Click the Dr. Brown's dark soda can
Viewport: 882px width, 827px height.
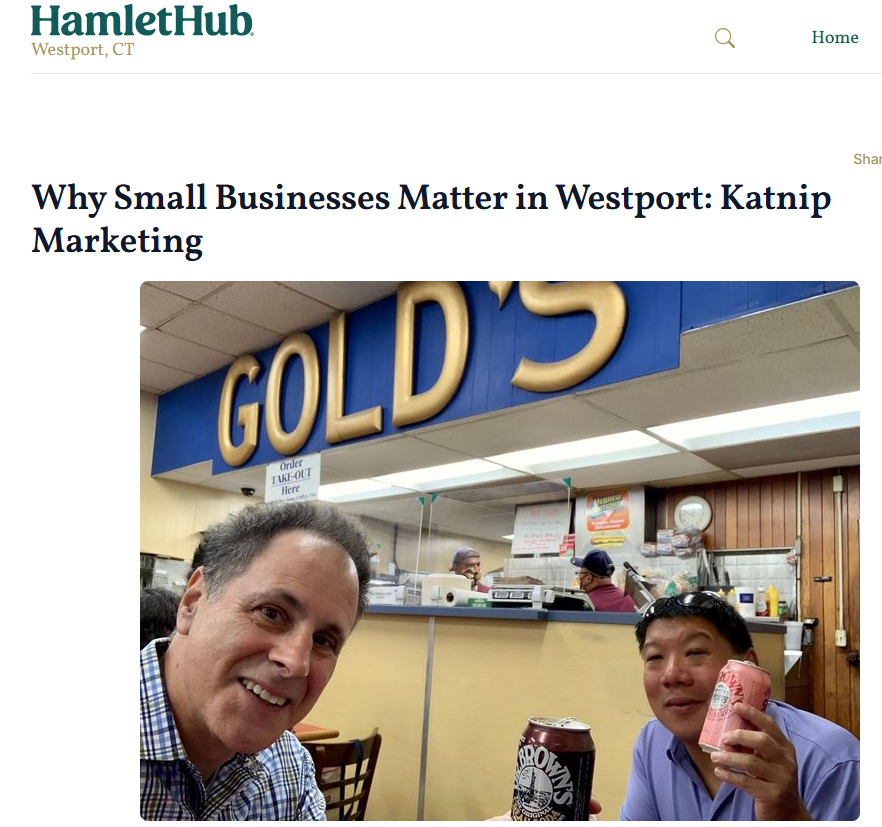tap(553, 770)
